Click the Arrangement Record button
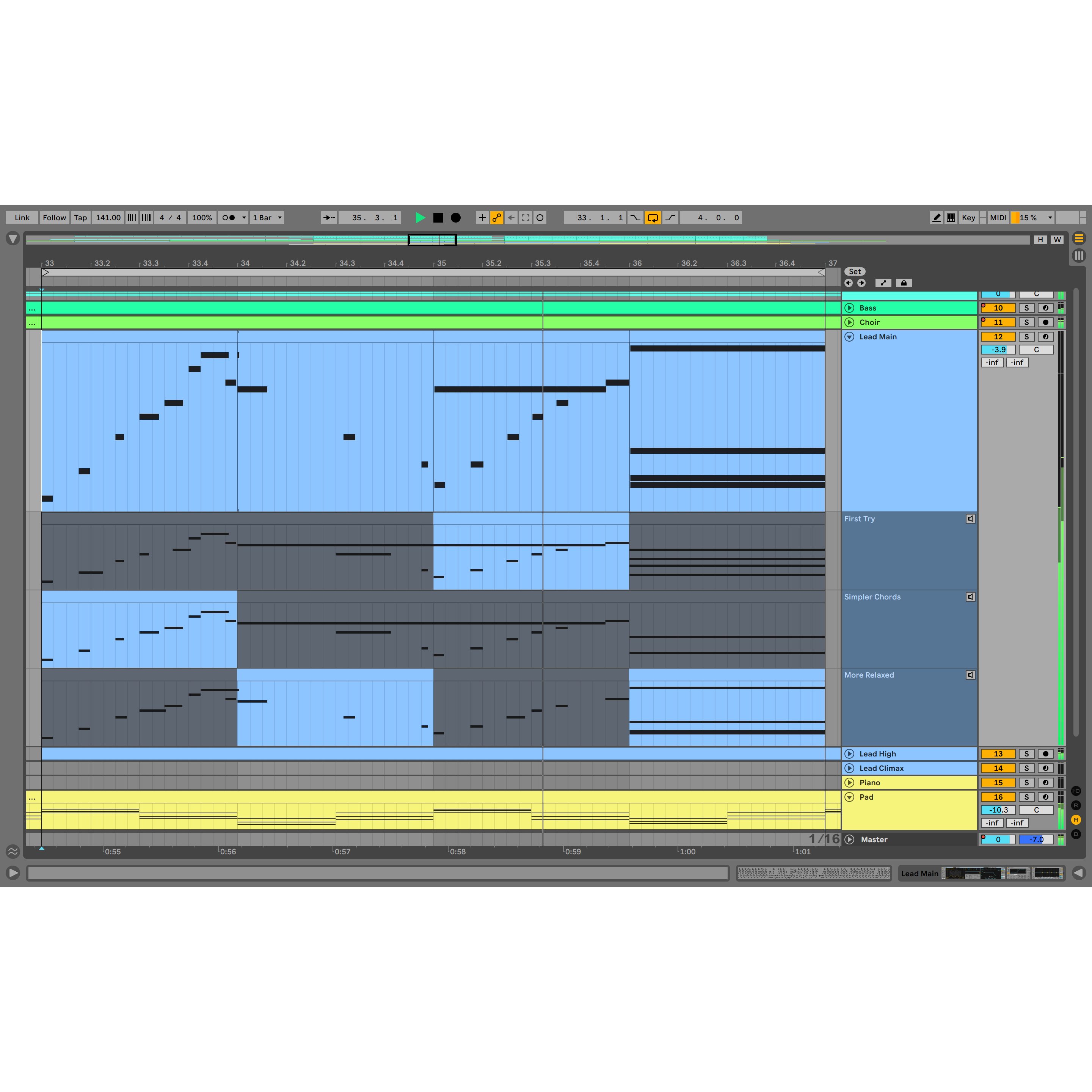Screen dimensions: 1092x1092 pos(455,218)
